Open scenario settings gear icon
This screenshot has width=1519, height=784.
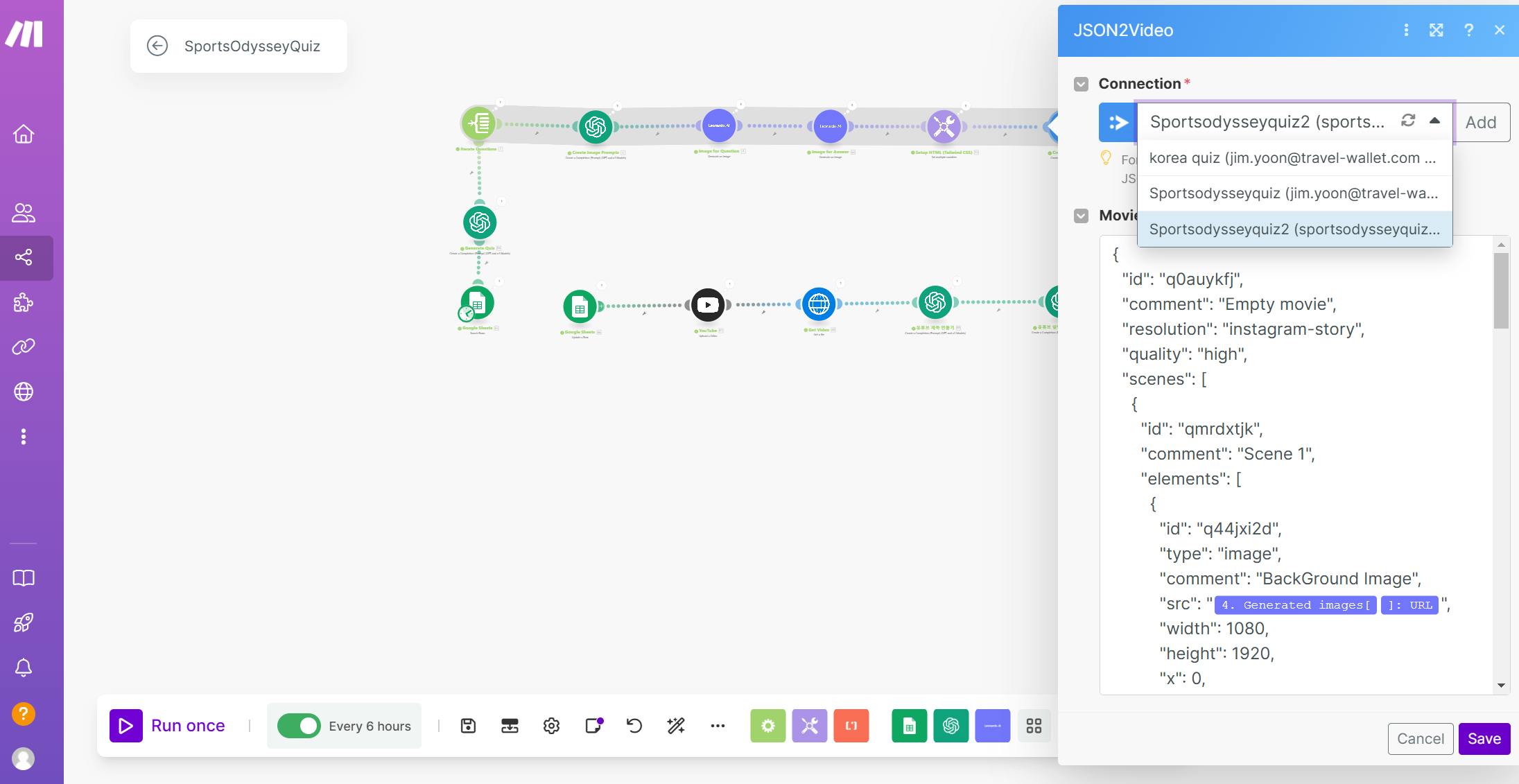click(551, 726)
